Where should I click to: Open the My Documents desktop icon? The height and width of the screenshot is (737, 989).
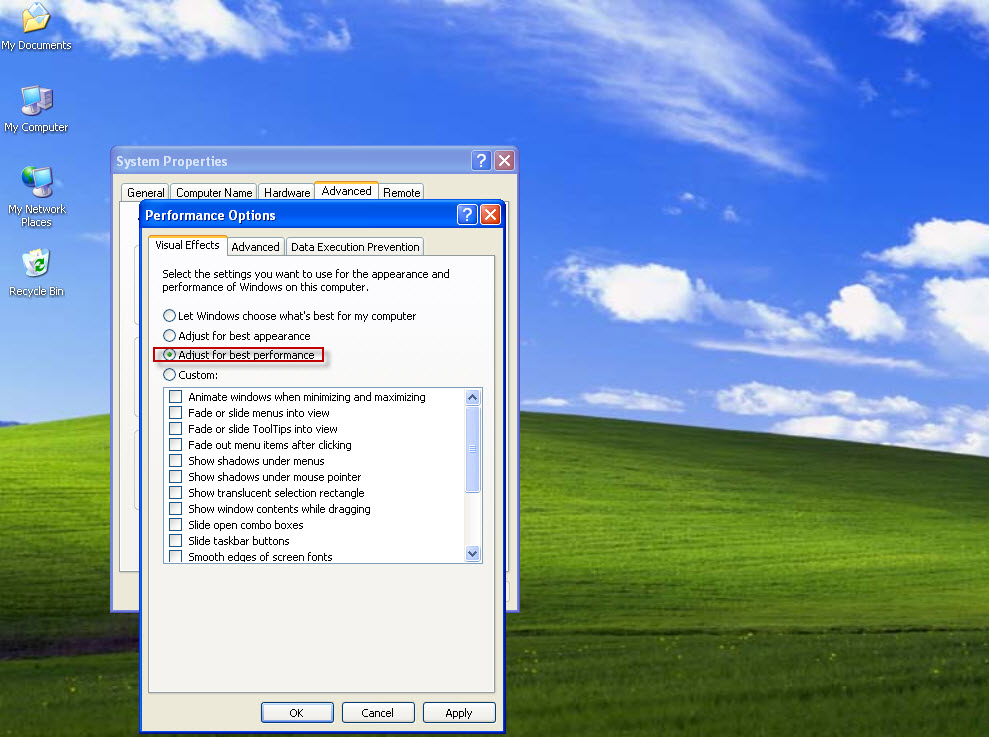click(36, 26)
